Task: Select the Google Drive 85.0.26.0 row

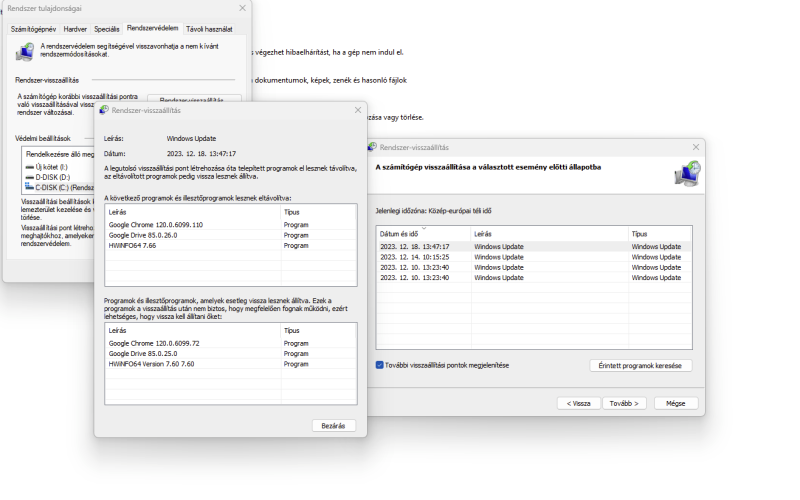Action: 231,235
